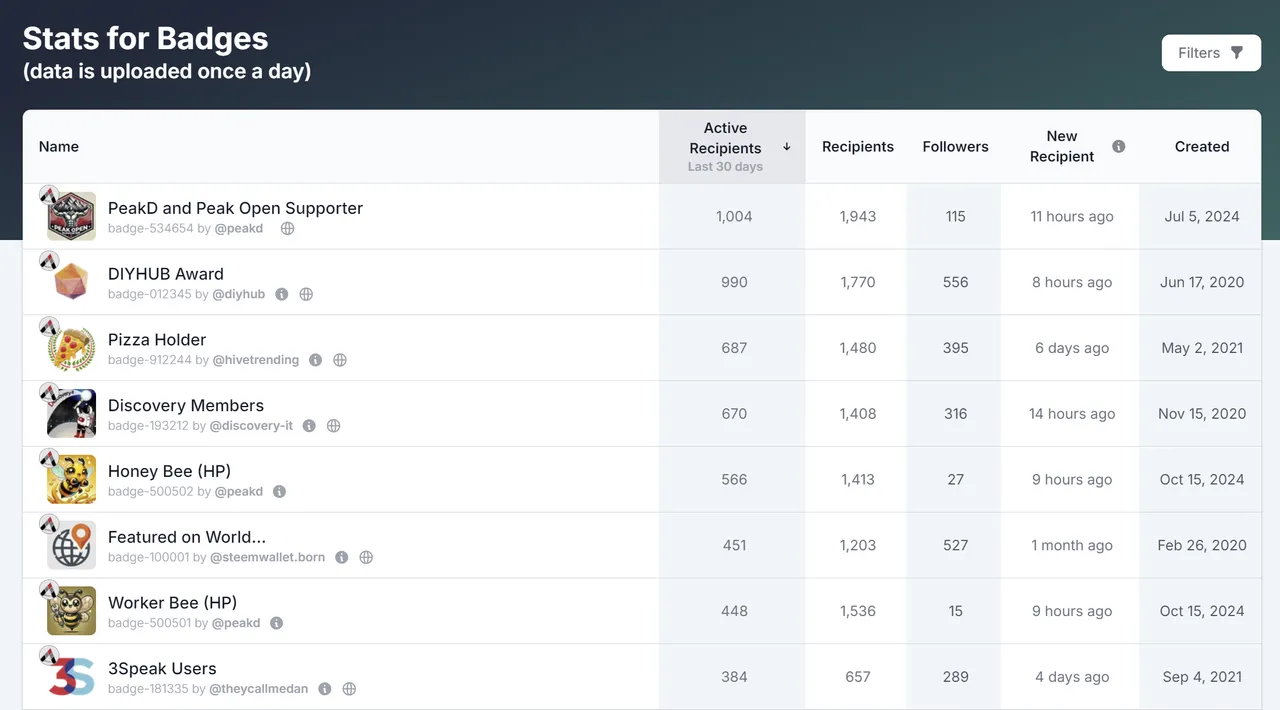Open the Honey Bee (HP) badge name
Image resolution: width=1280 pixels, height=710 pixels.
tap(169, 471)
